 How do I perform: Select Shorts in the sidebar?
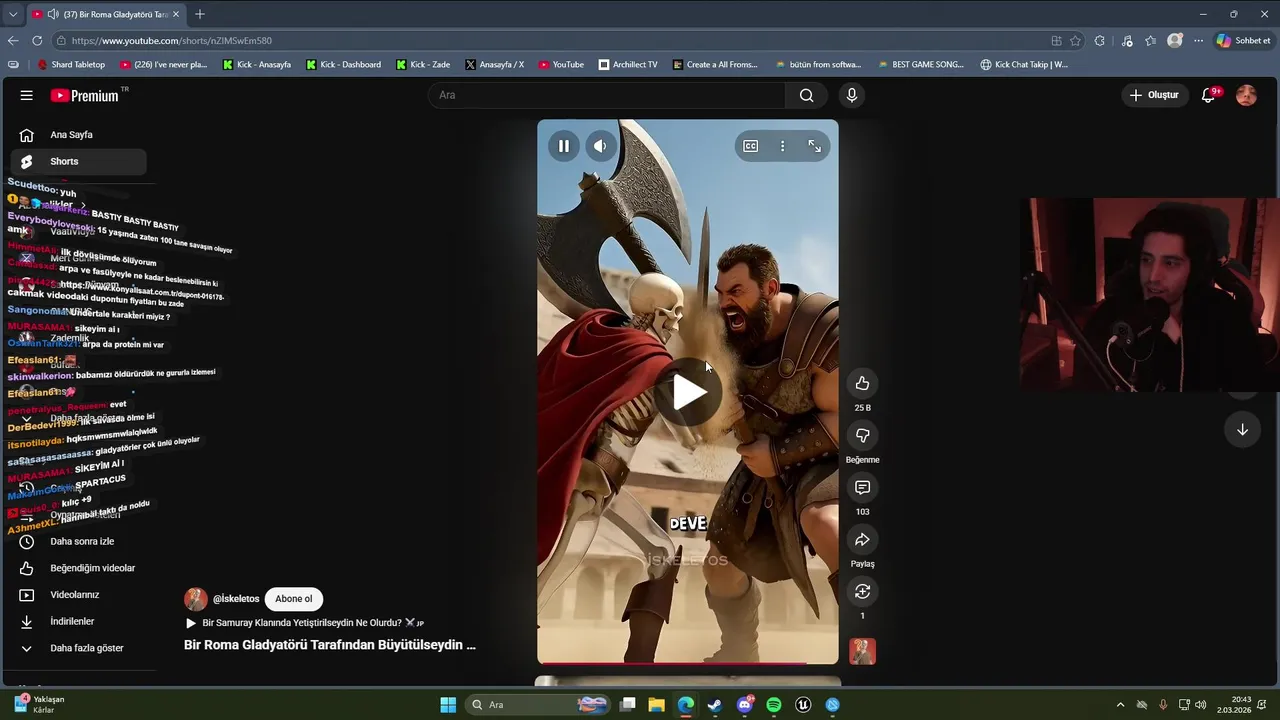(78, 161)
